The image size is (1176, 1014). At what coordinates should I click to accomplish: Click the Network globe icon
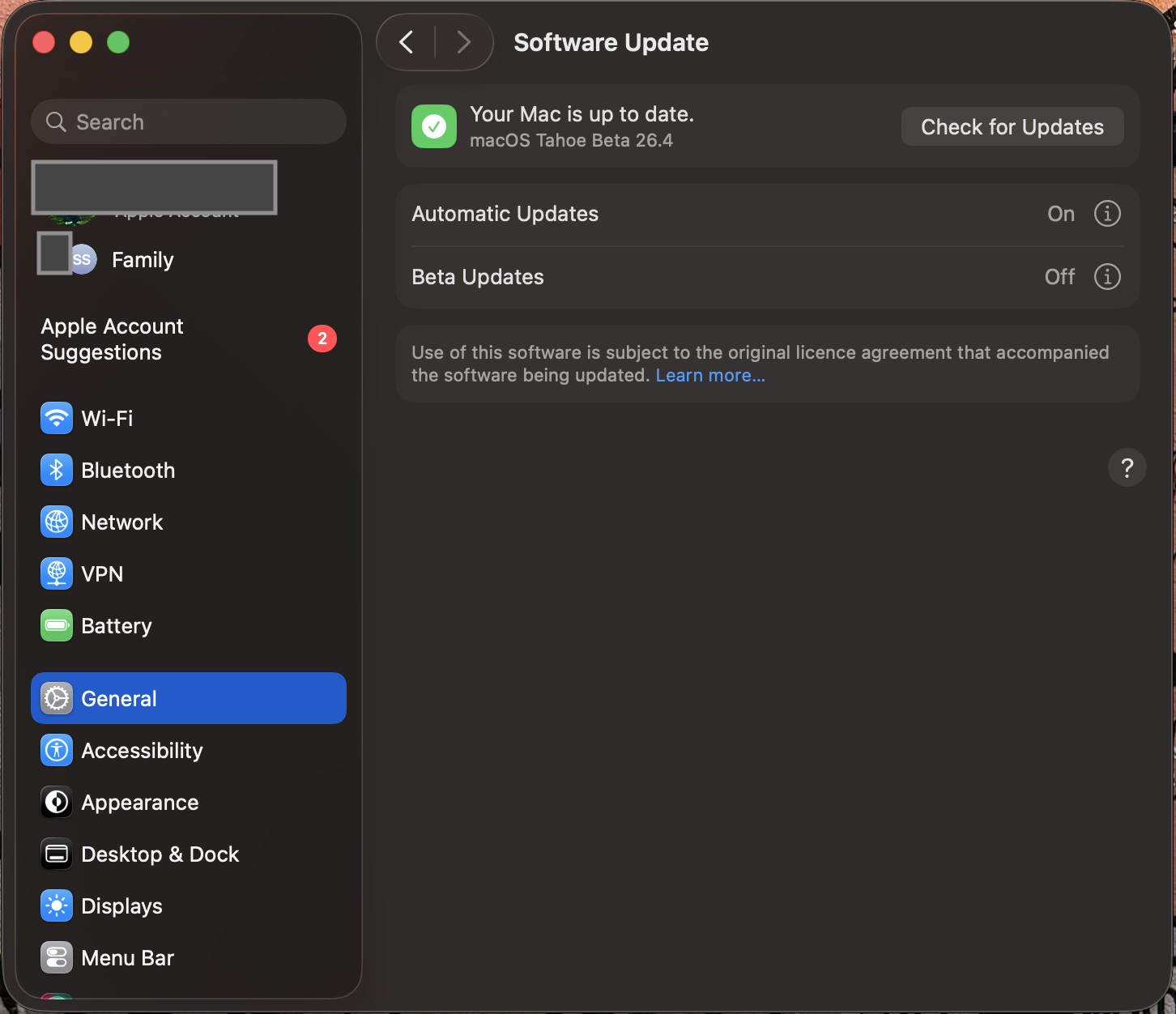pos(56,522)
